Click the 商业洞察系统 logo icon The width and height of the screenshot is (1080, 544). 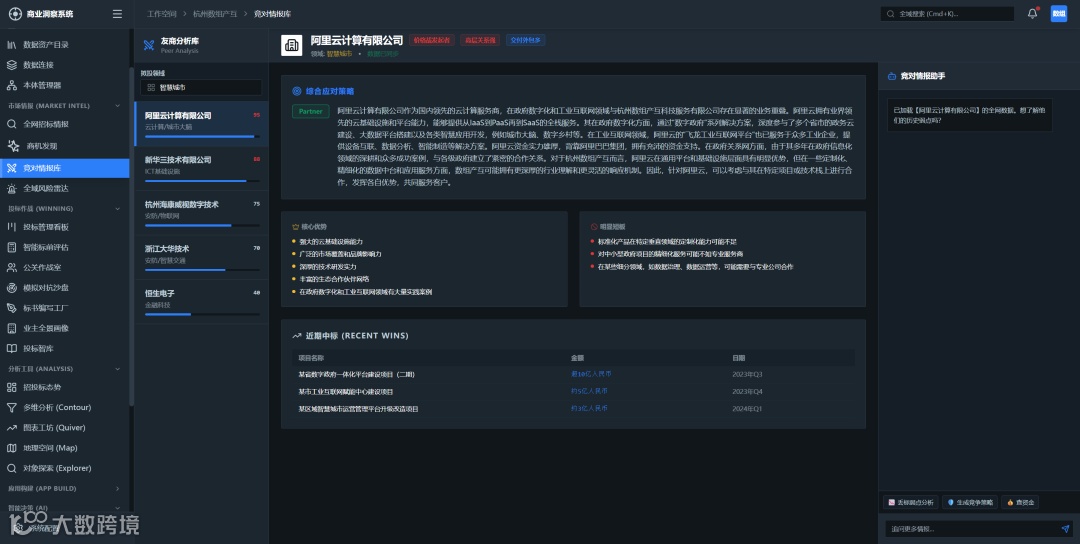click(x=15, y=14)
